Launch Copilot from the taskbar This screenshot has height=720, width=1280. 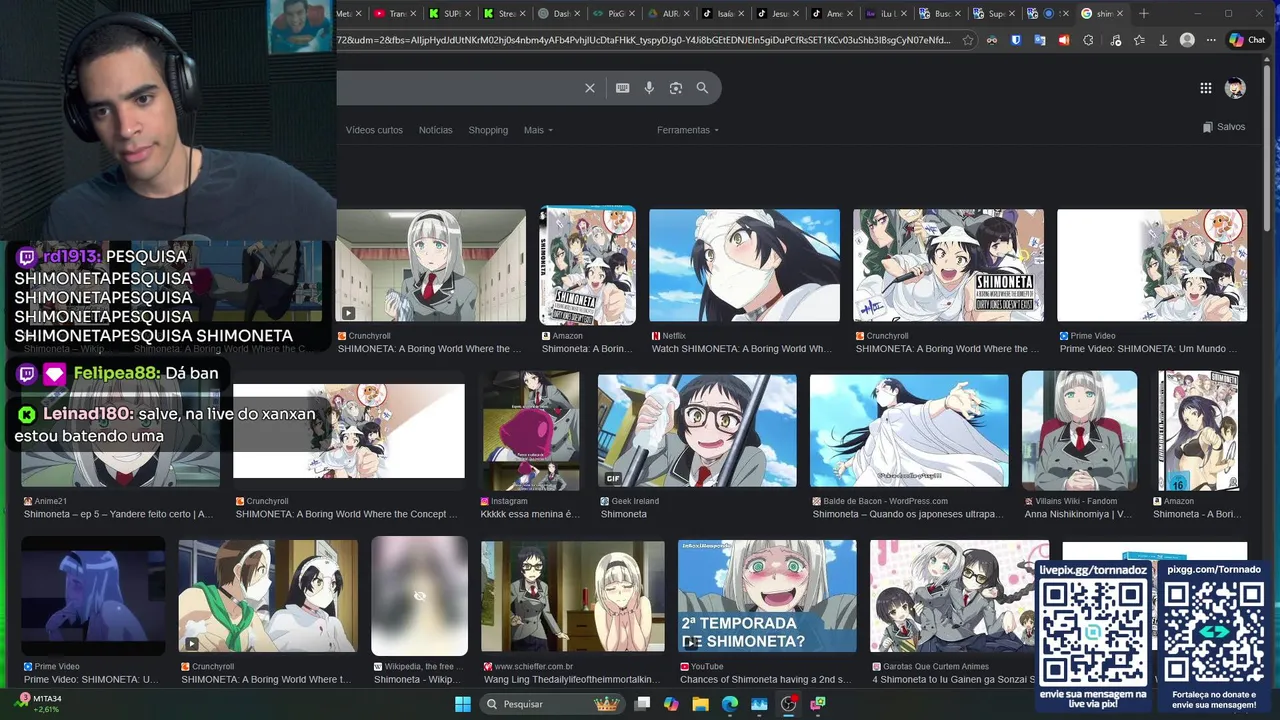tap(671, 704)
